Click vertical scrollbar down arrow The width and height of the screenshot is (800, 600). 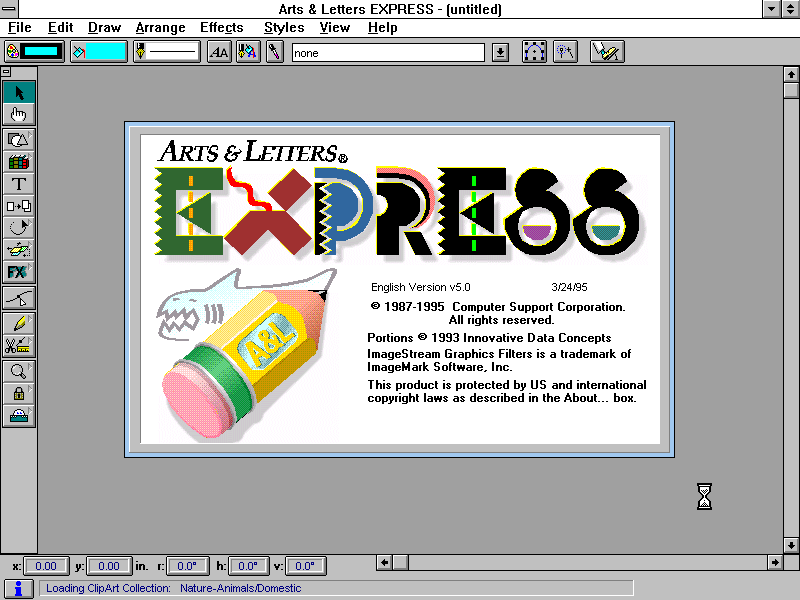791,544
